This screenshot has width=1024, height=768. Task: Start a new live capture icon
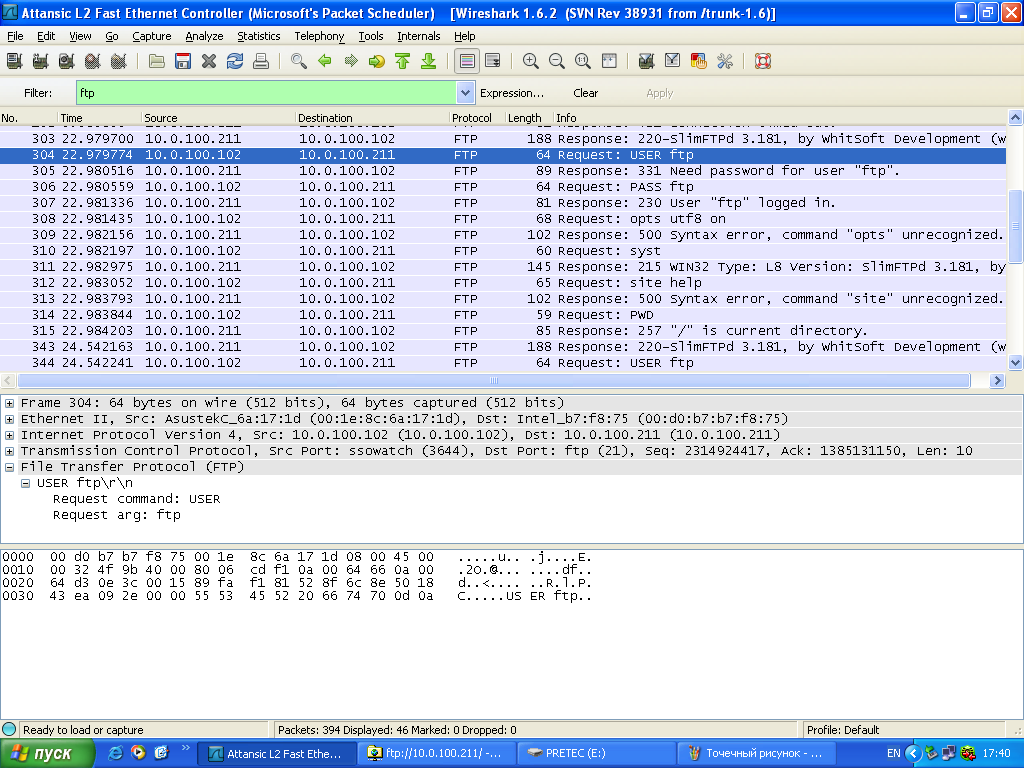67,61
